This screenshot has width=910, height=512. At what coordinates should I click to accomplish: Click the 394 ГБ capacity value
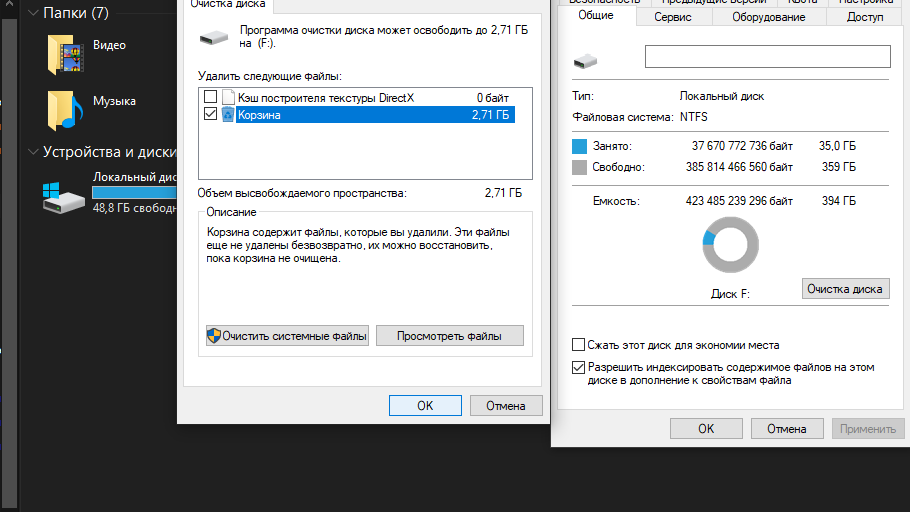839,201
